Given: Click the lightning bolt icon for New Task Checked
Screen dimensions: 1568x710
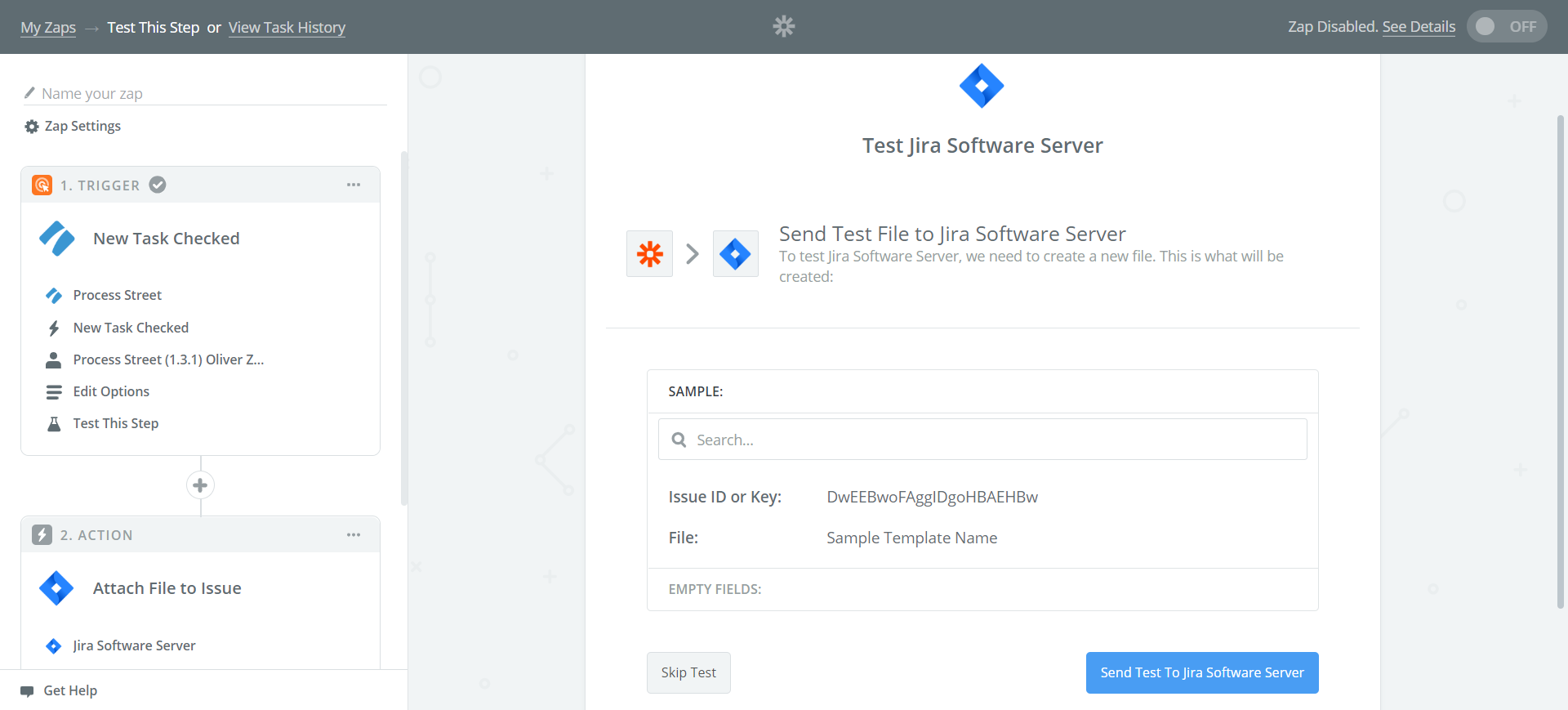Looking at the screenshot, I should coord(54,328).
